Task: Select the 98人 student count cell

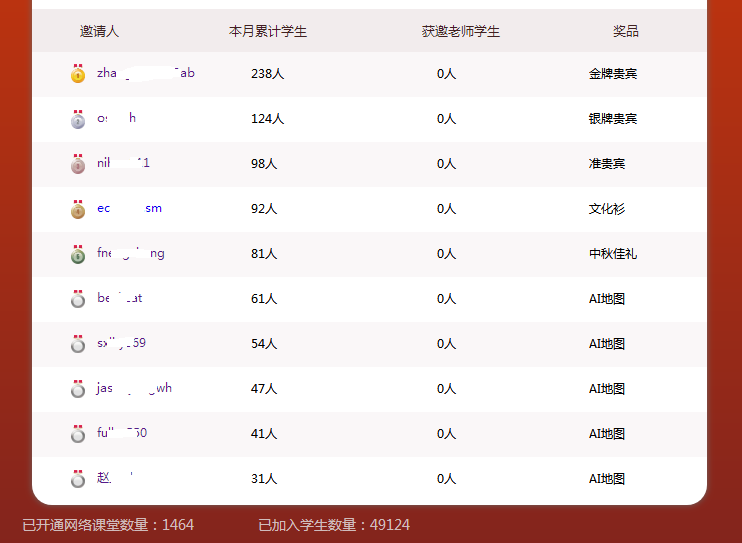Action: pyautogui.click(x=264, y=164)
